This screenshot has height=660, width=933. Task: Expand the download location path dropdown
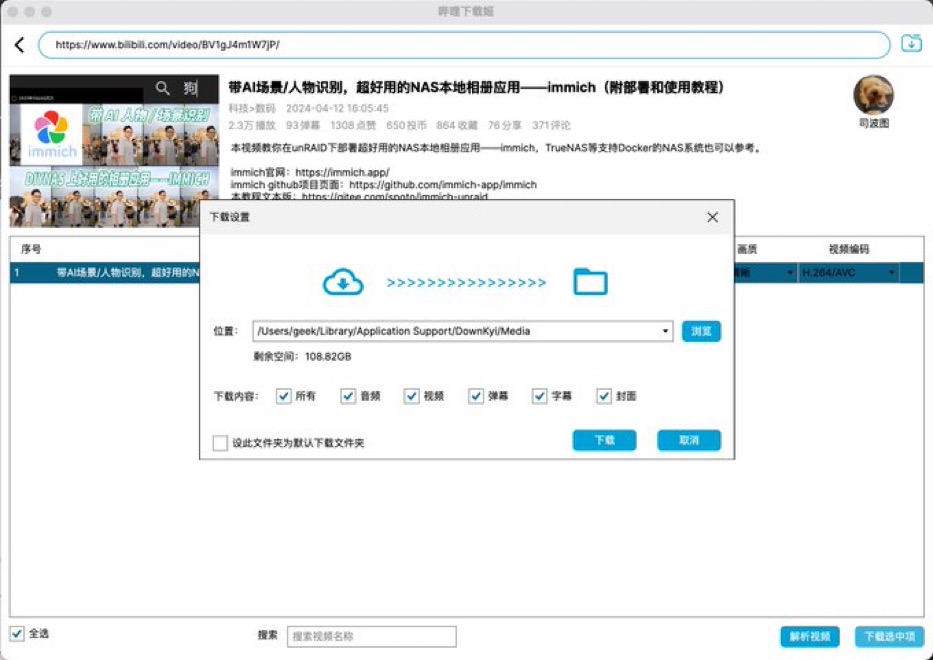click(x=666, y=331)
